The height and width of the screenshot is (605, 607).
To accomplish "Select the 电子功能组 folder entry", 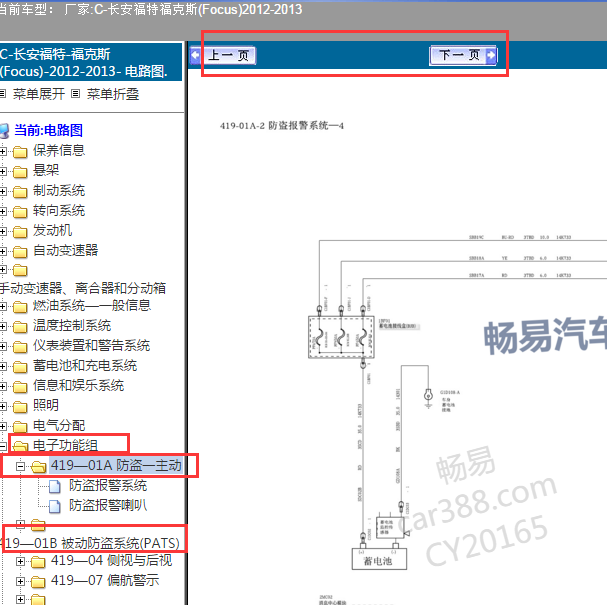I will point(65,445).
